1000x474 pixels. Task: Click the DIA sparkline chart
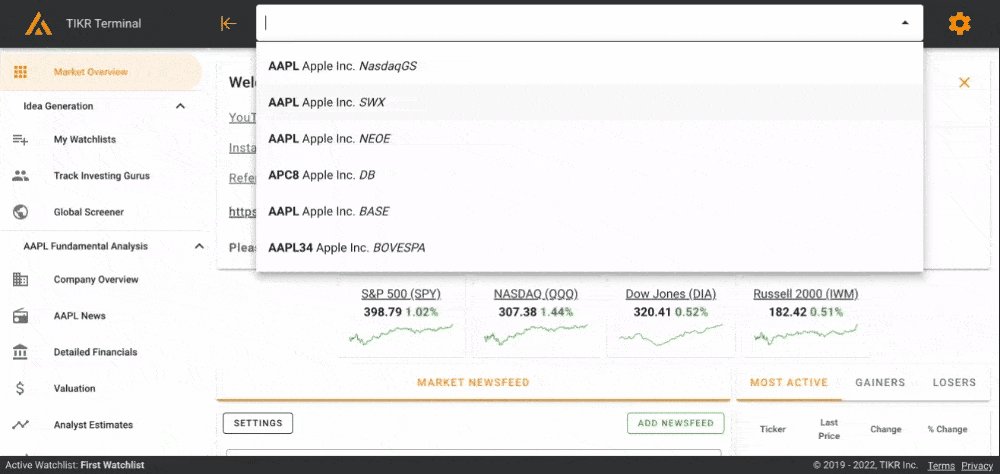(x=670, y=336)
